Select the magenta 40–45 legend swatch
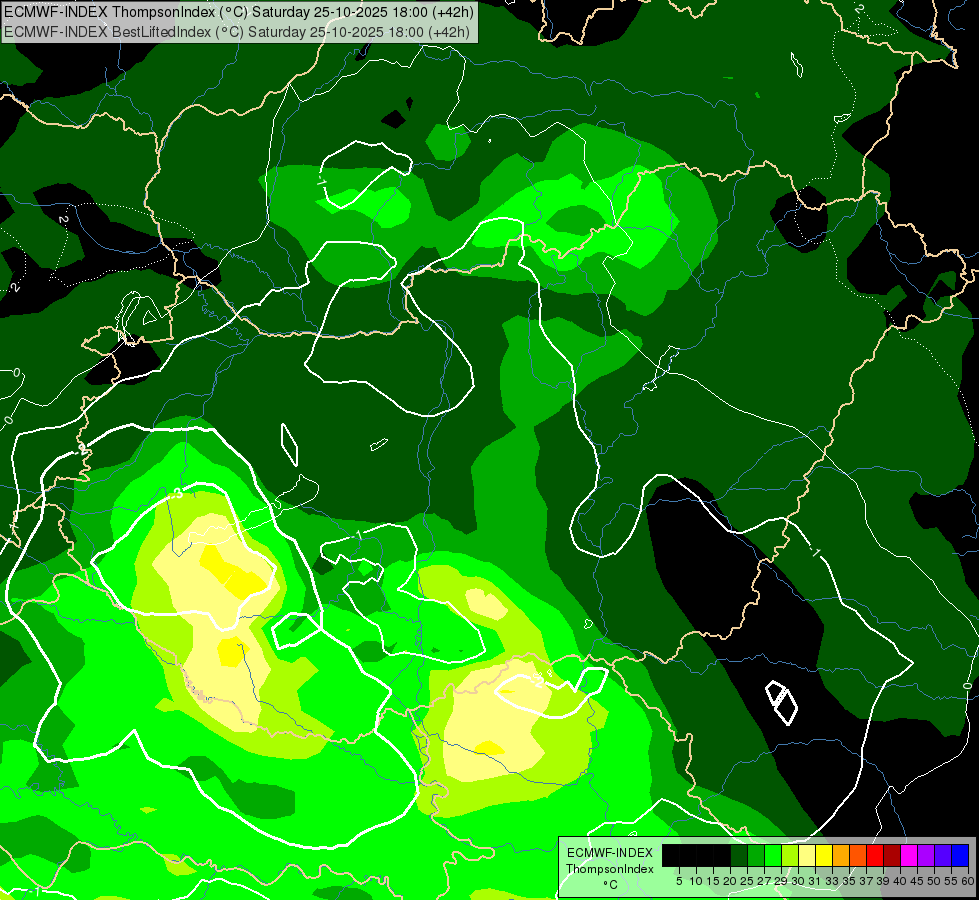Viewport: 979px width, 900px height. coord(908,855)
